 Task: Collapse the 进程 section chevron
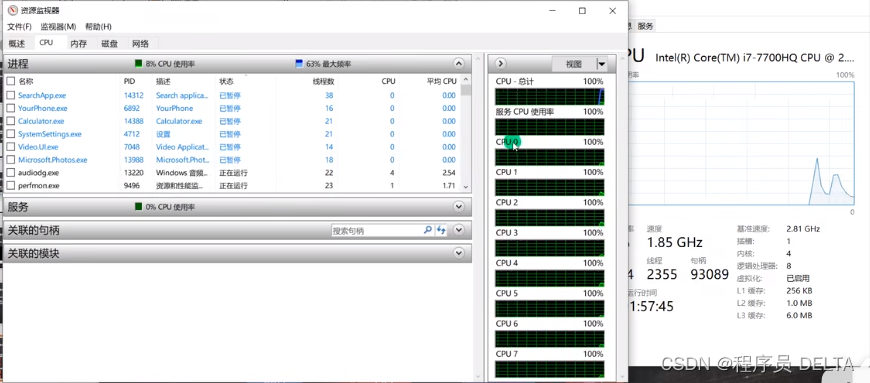[x=458, y=63]
